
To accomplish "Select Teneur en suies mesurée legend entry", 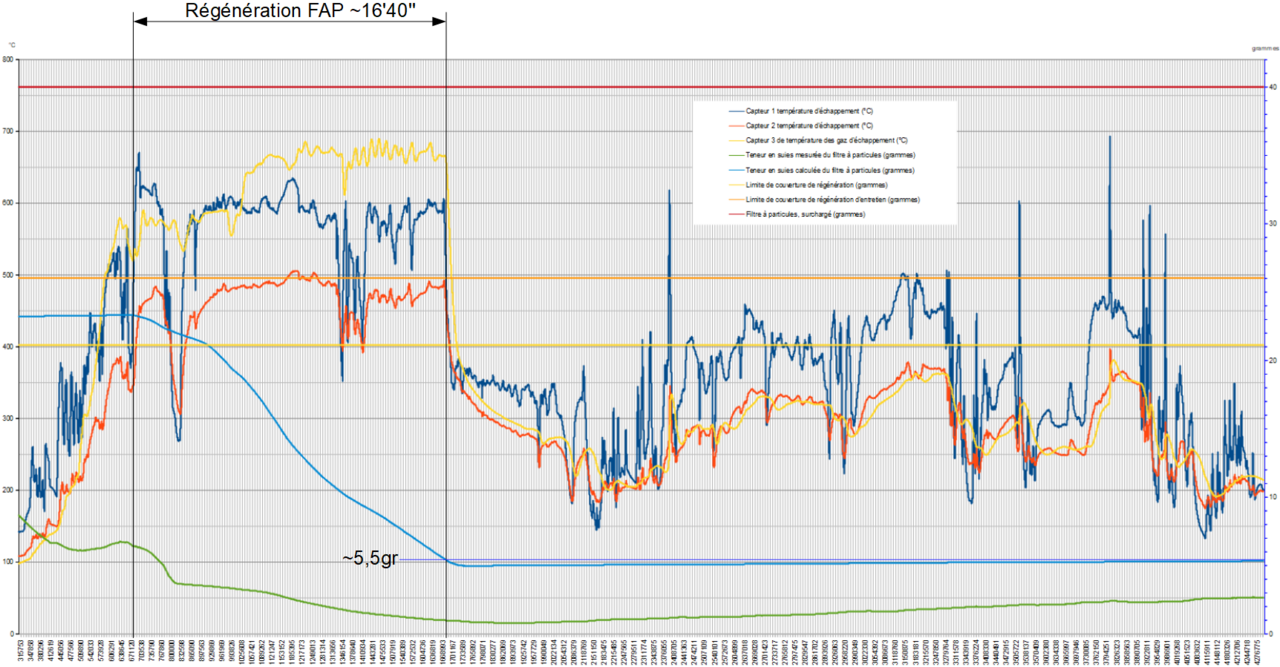I will [x=832, y=155].
